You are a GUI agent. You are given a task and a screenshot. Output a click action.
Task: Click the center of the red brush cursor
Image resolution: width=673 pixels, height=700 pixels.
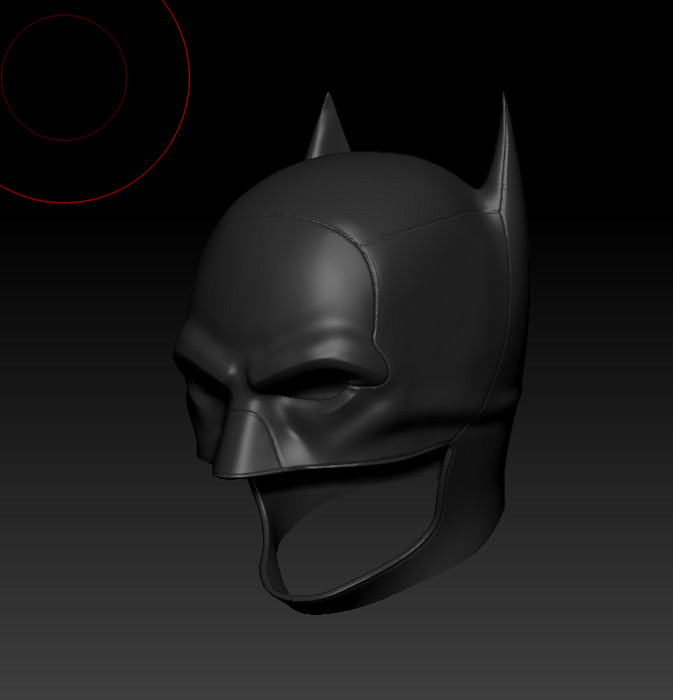(64, 77)
